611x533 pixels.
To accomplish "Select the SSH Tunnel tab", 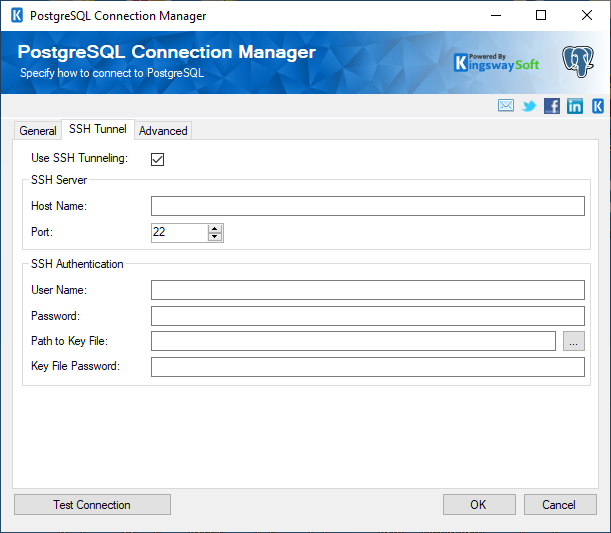I will [98, 129].
